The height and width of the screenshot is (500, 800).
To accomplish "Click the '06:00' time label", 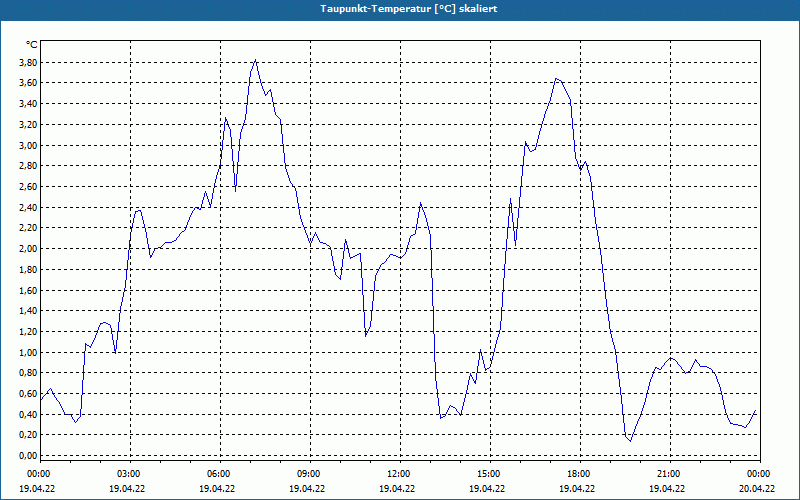I will click(x=220, y=474).
